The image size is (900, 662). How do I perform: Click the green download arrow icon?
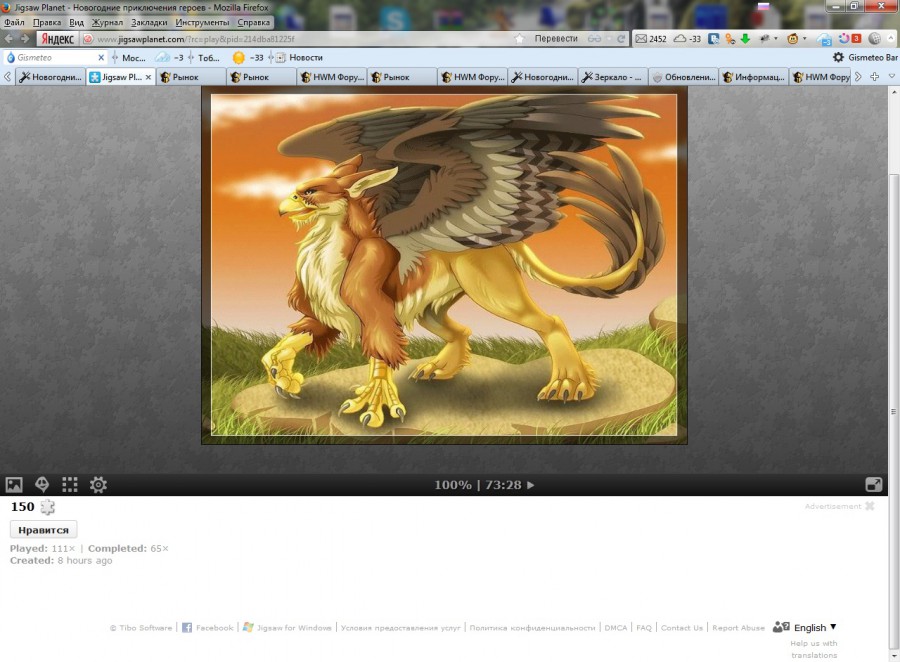point(745,38)
